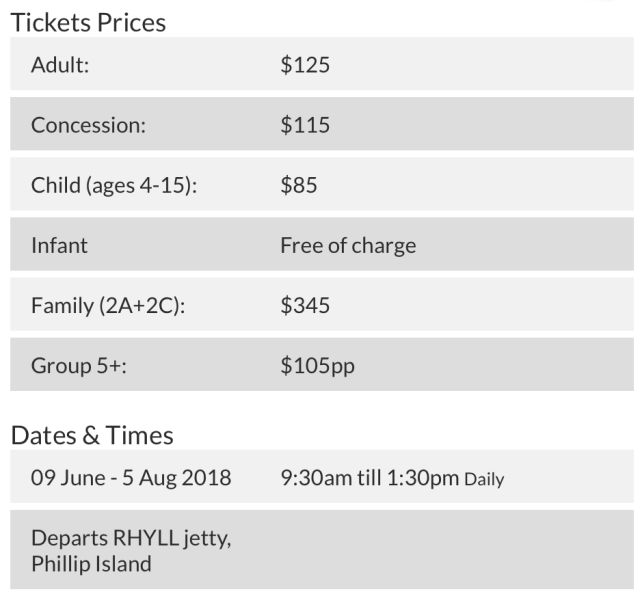
Task: Click the Phillip Island location text
Action: click(x=91, y=563)
